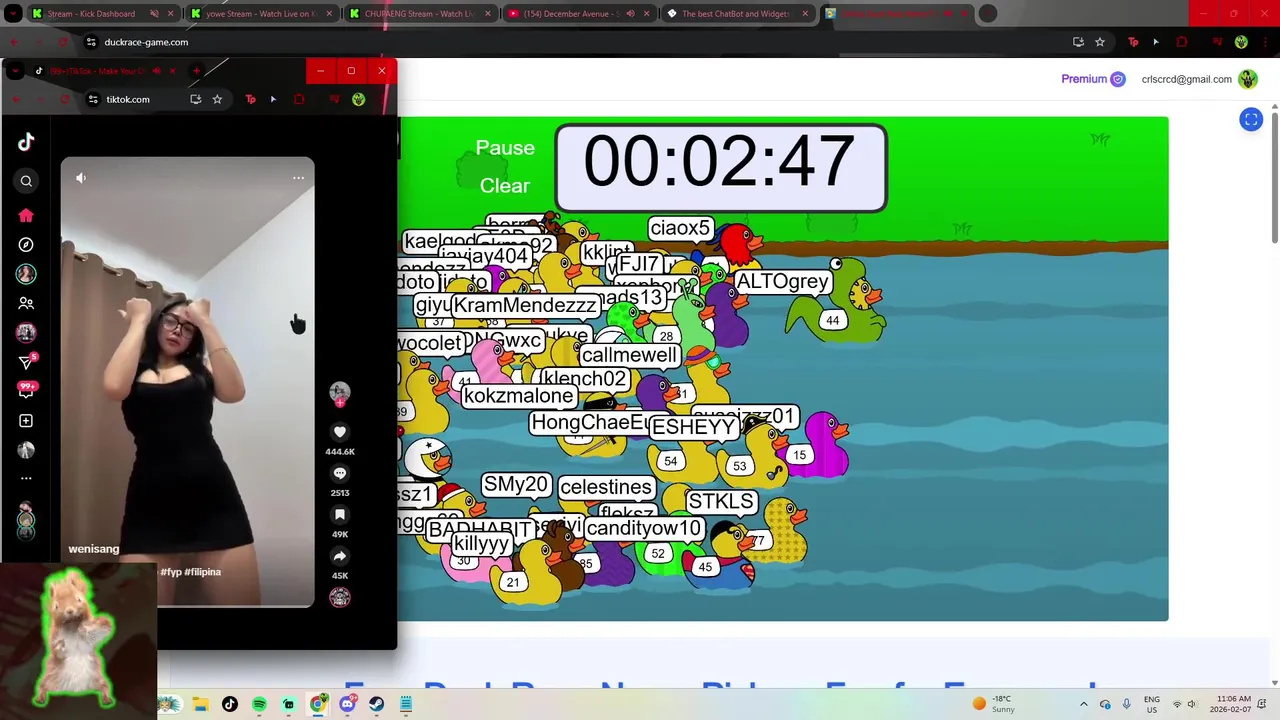
Task: Bookmark duckrace-game.com with star icon
Action: pyautogui.click(x=1100, y=42)
